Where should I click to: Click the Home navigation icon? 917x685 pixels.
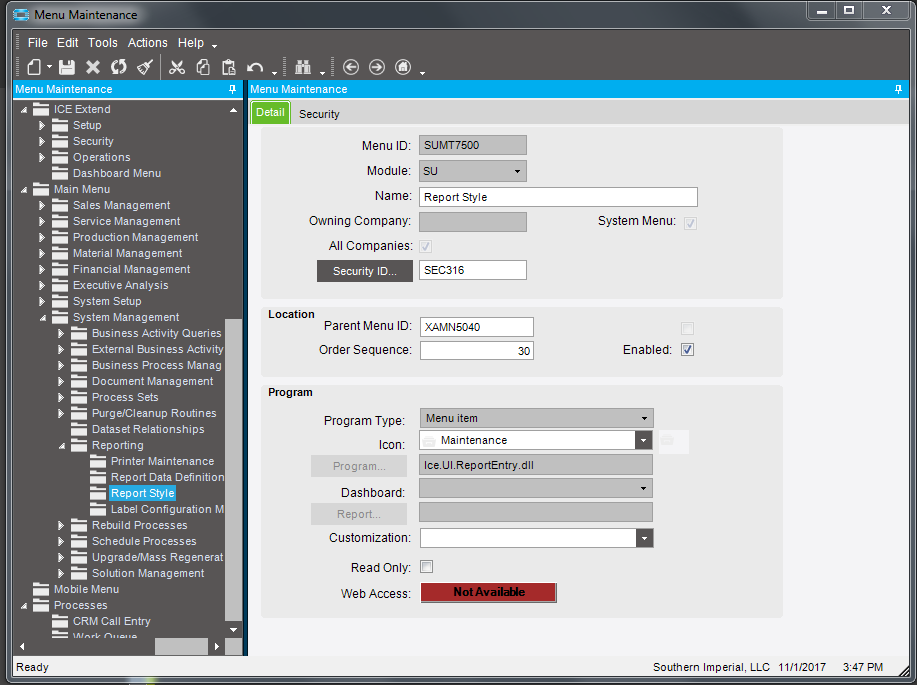403,67
